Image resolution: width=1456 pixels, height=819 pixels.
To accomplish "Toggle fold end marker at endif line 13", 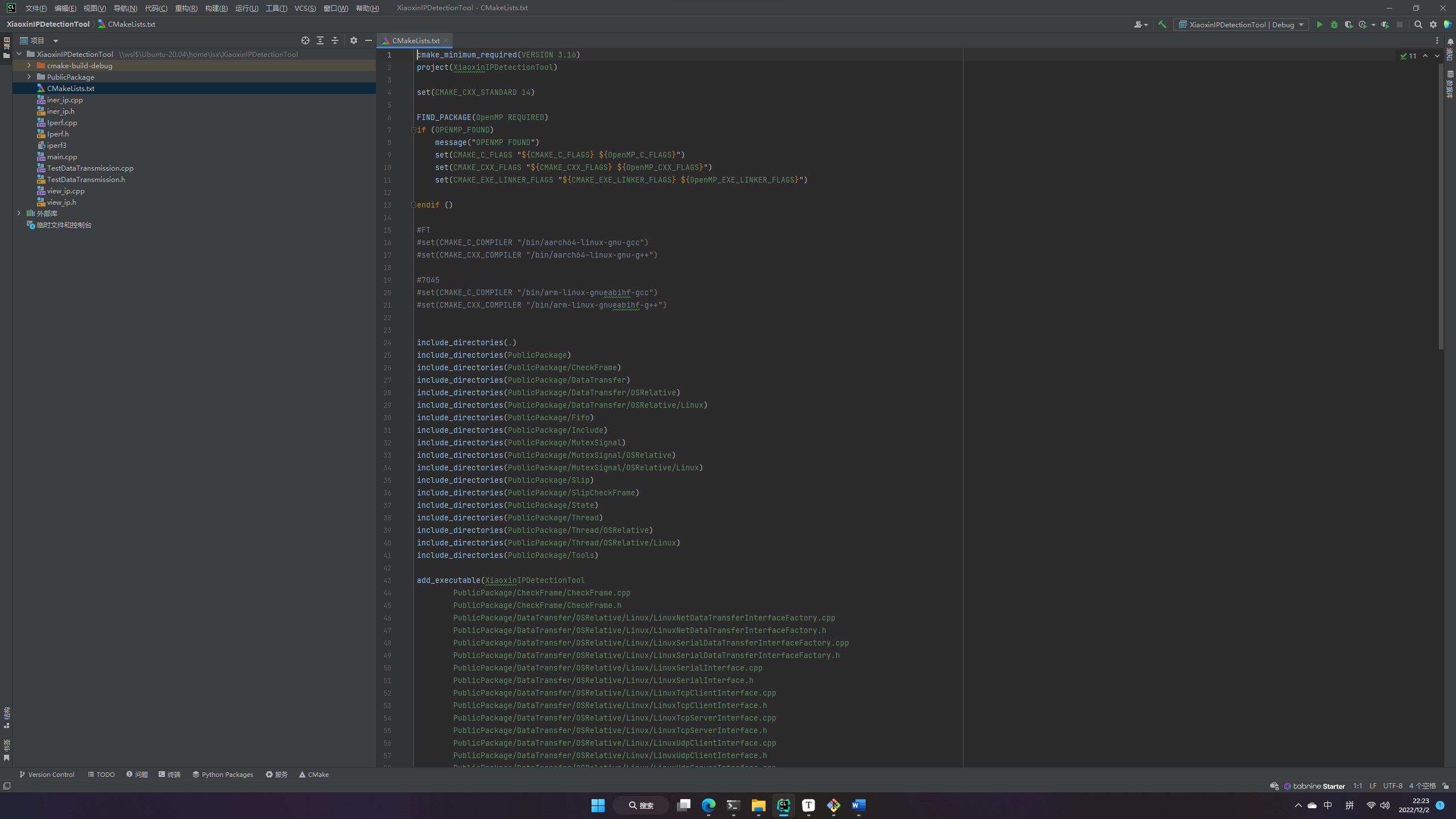I will tap(413, 205).
